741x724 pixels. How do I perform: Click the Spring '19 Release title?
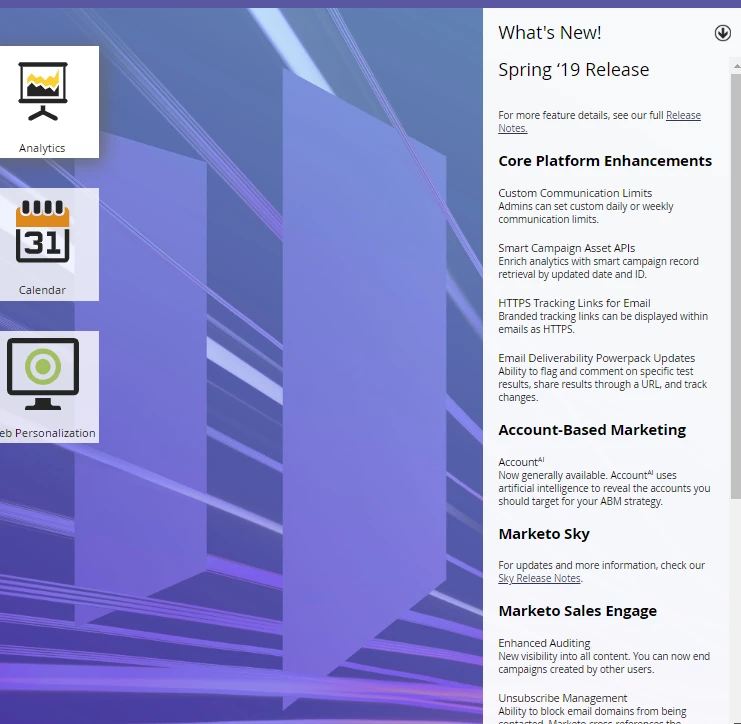coord(574,69)
